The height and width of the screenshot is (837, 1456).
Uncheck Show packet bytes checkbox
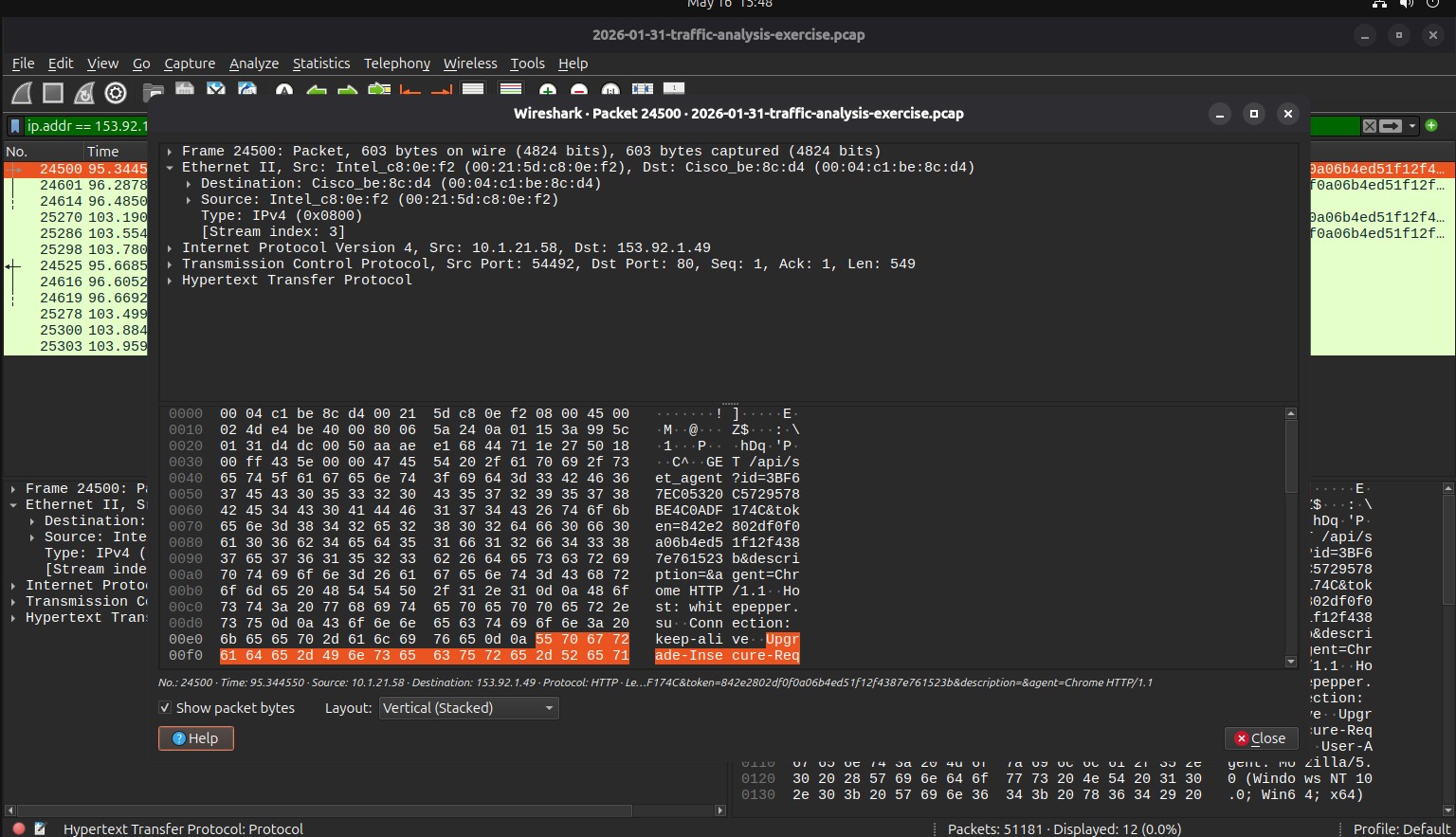point(165,708)
